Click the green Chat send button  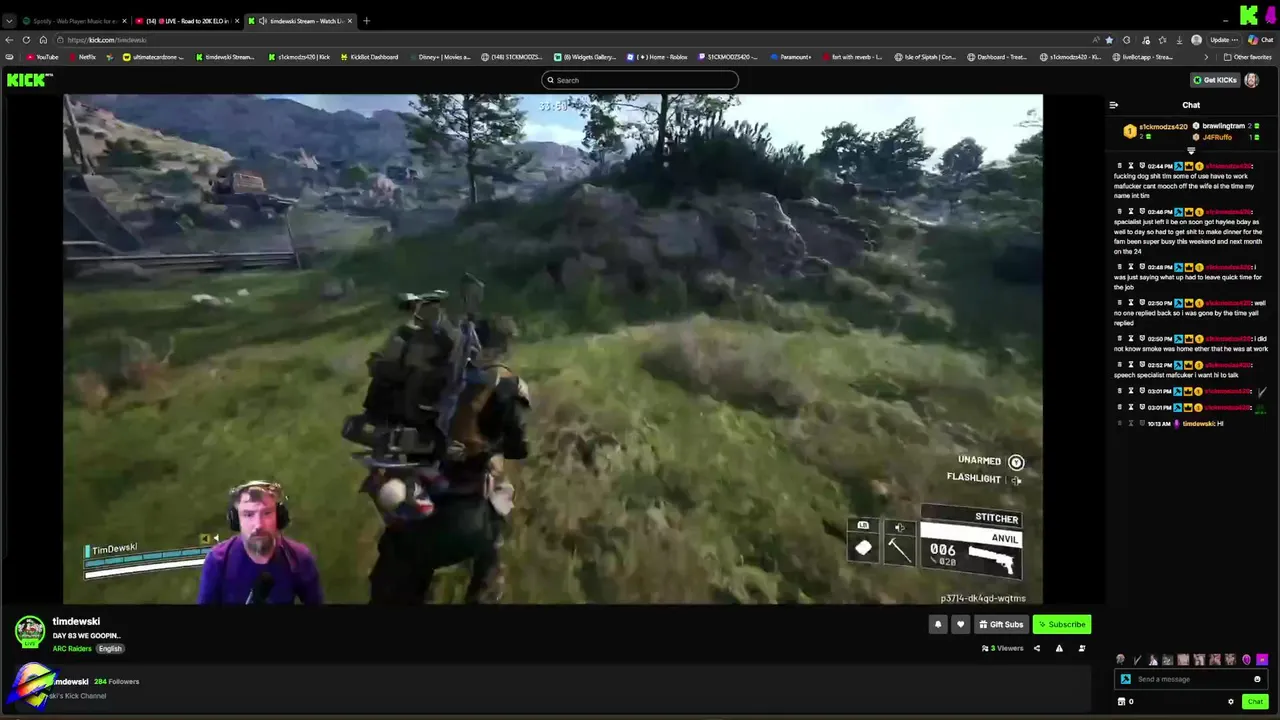1255,701
